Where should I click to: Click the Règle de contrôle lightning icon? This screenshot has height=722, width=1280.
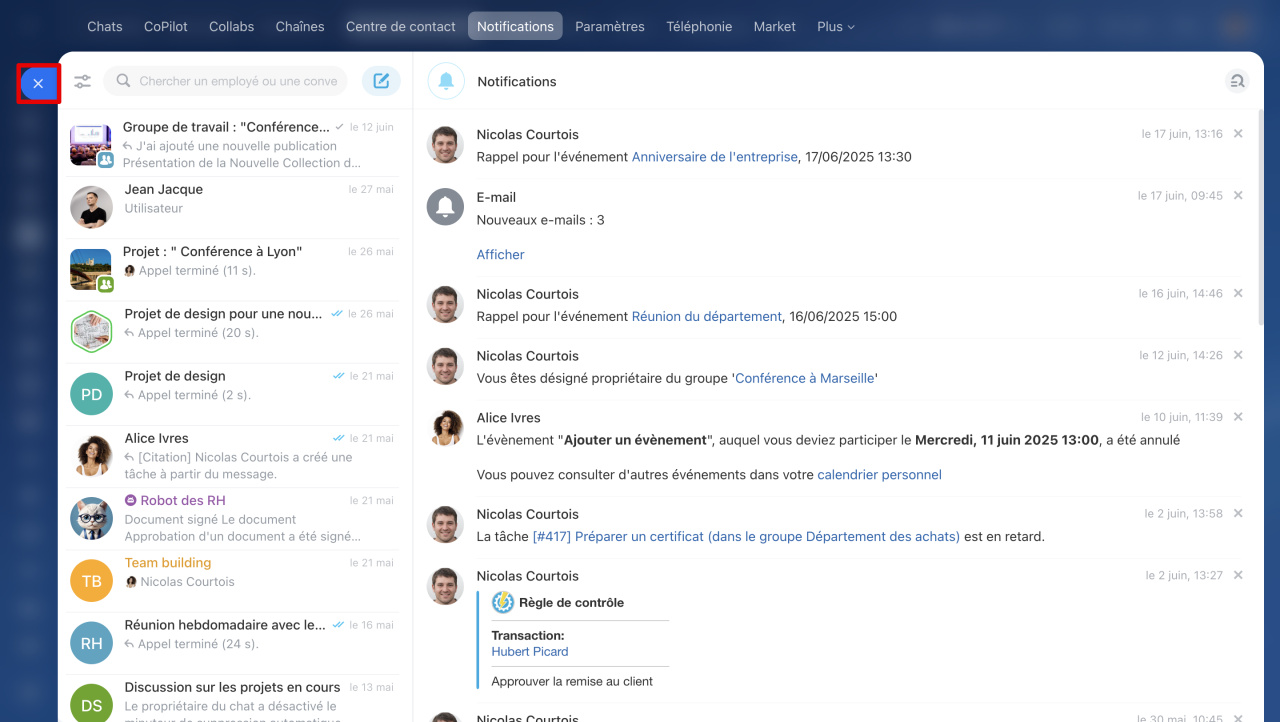(x=503, y=602)
